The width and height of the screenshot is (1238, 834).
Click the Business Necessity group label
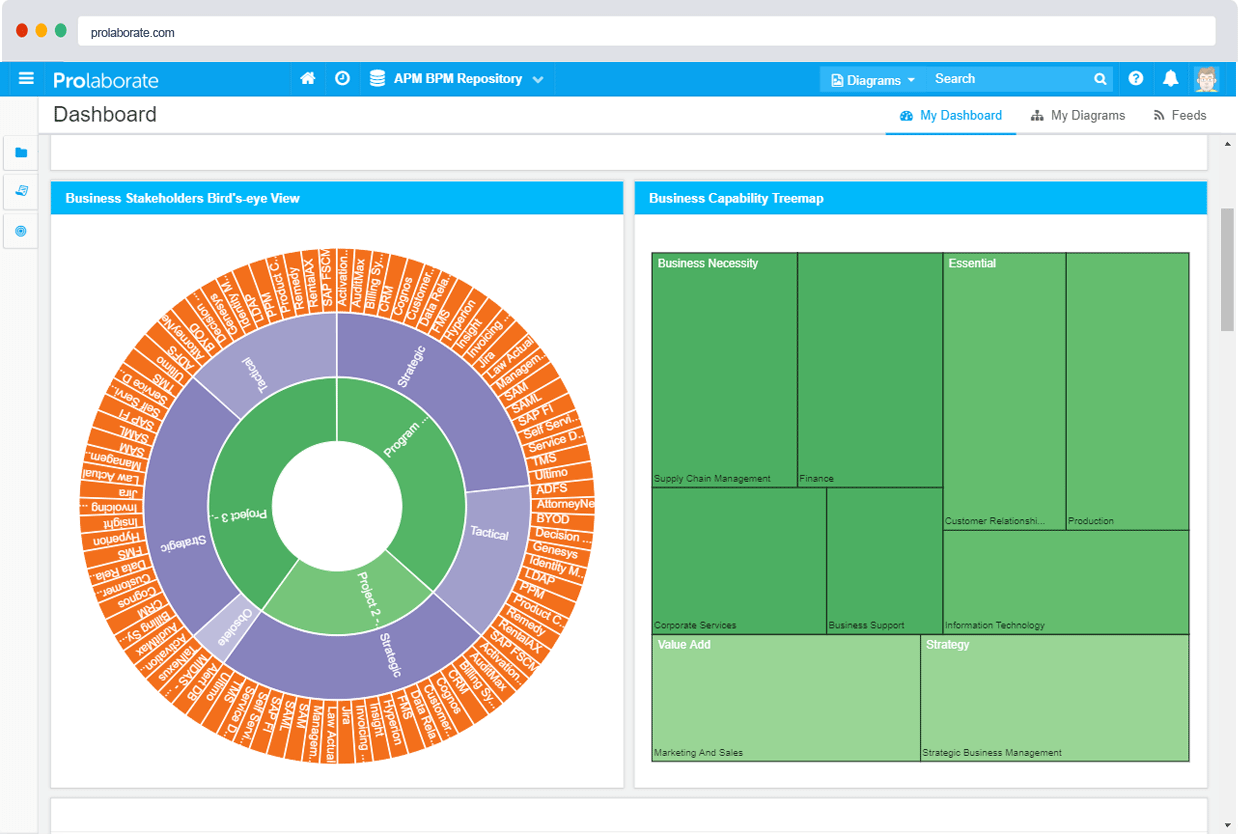click(708, 264)
